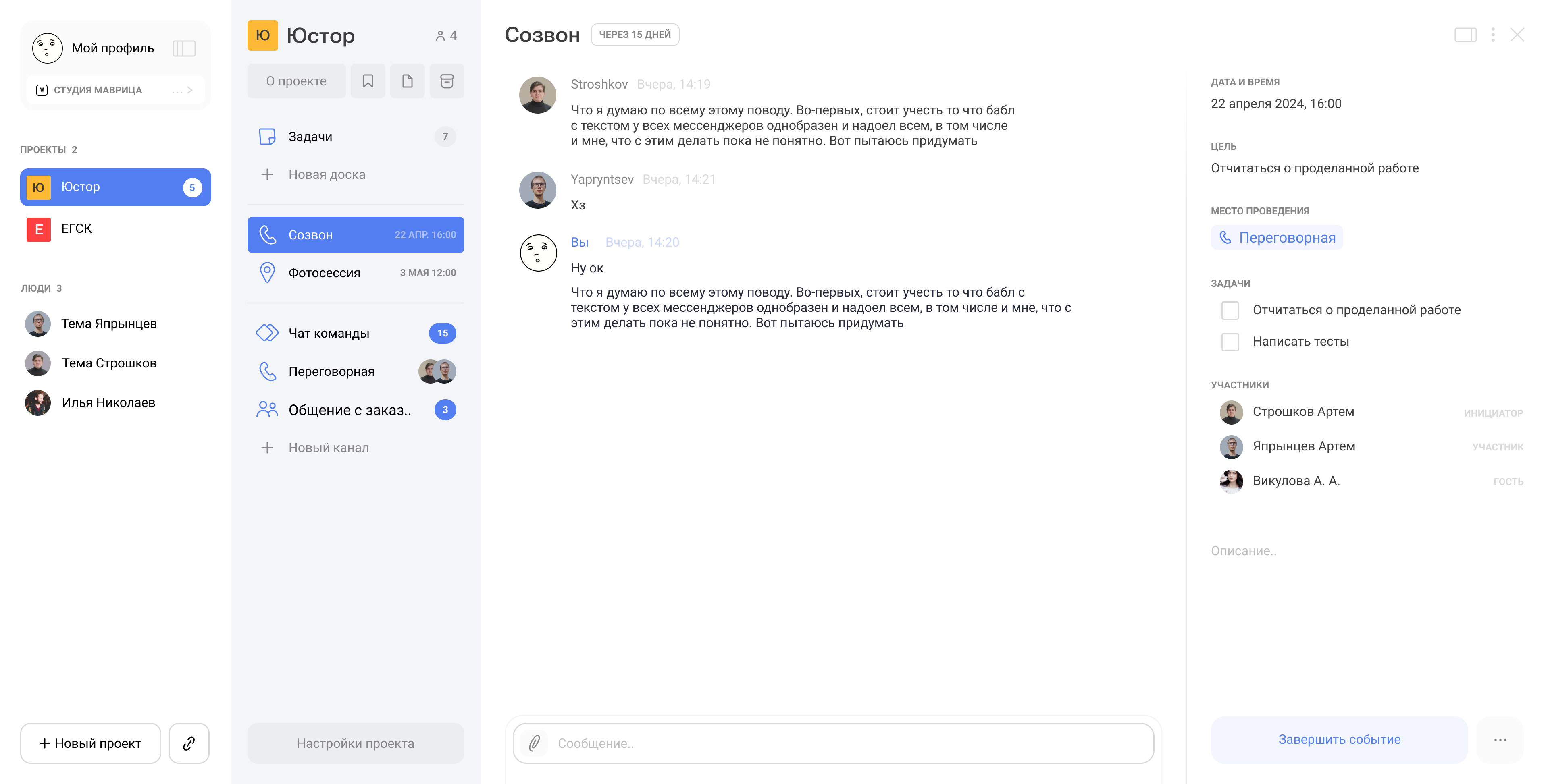Open more options next to Завершить событие
Image resolution: width=1548 pixels, height=784 pixels.
click(x=1500, y=740)
